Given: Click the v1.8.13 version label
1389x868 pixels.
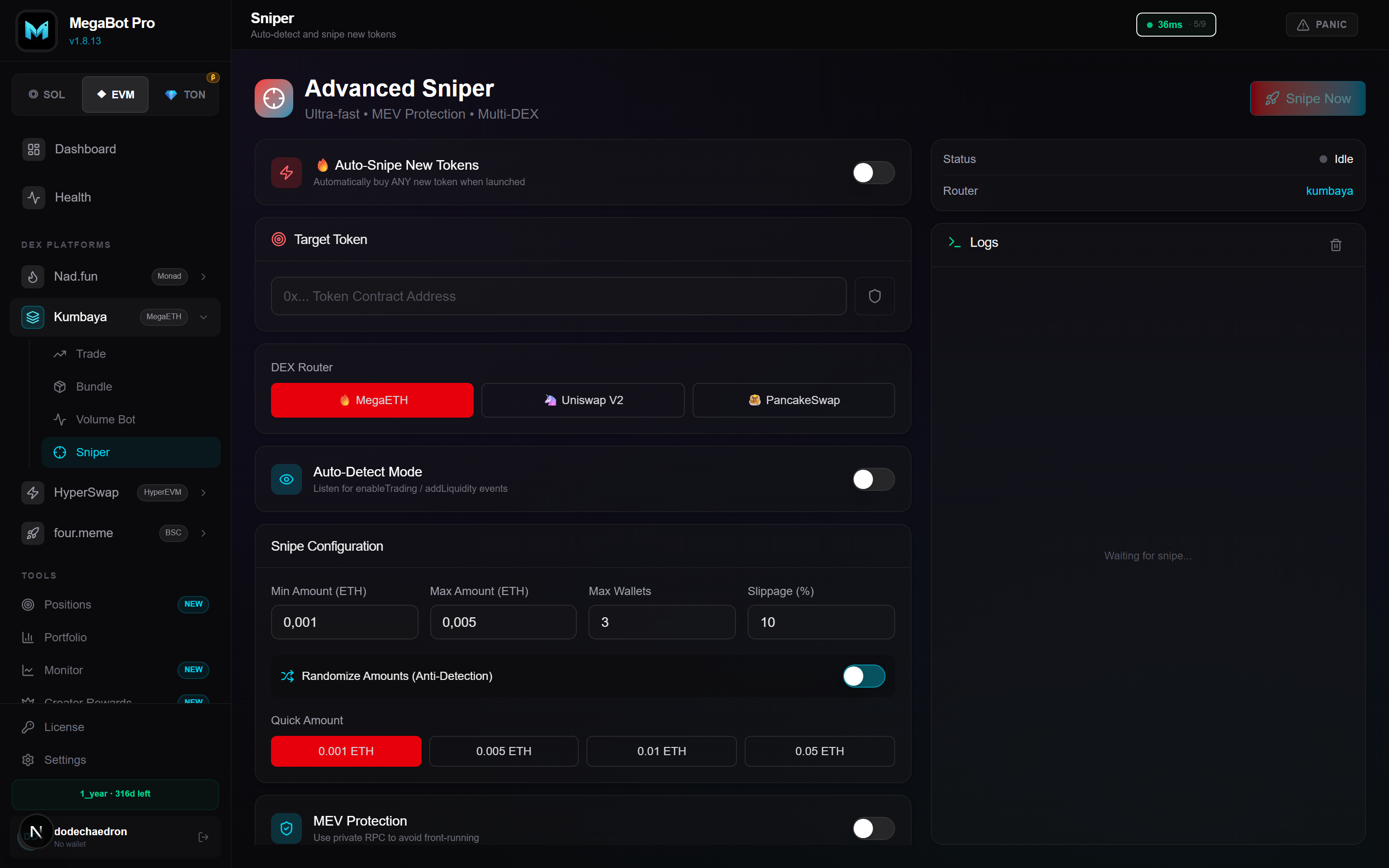Looking at the screenshot, I should pyautogui.click(x=85, y=41).
